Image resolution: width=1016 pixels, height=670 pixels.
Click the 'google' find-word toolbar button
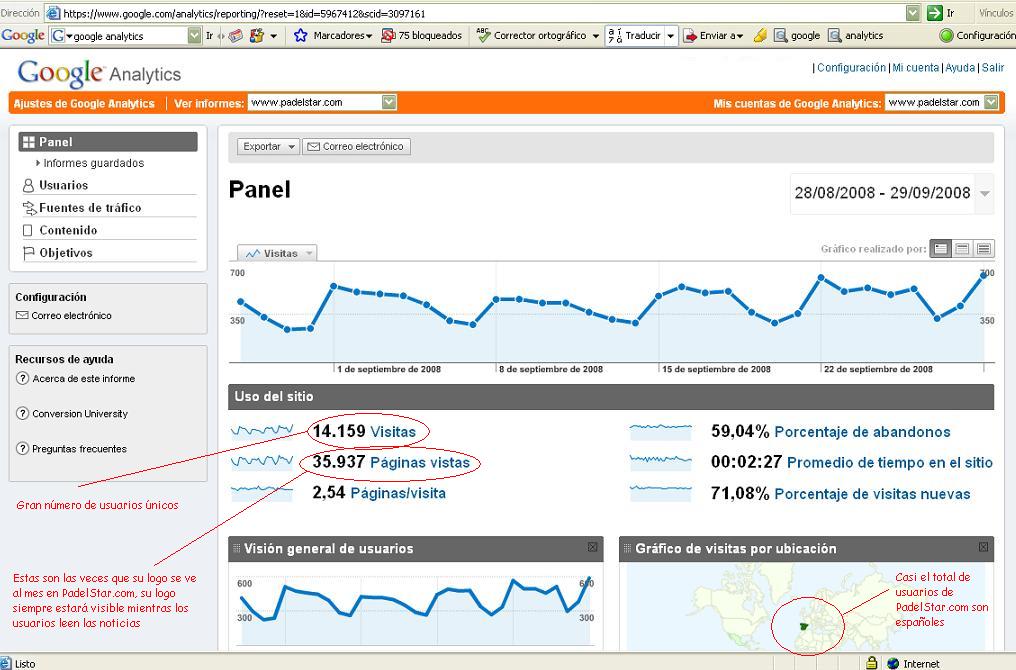pyautogui.click(x=797, y=36)
